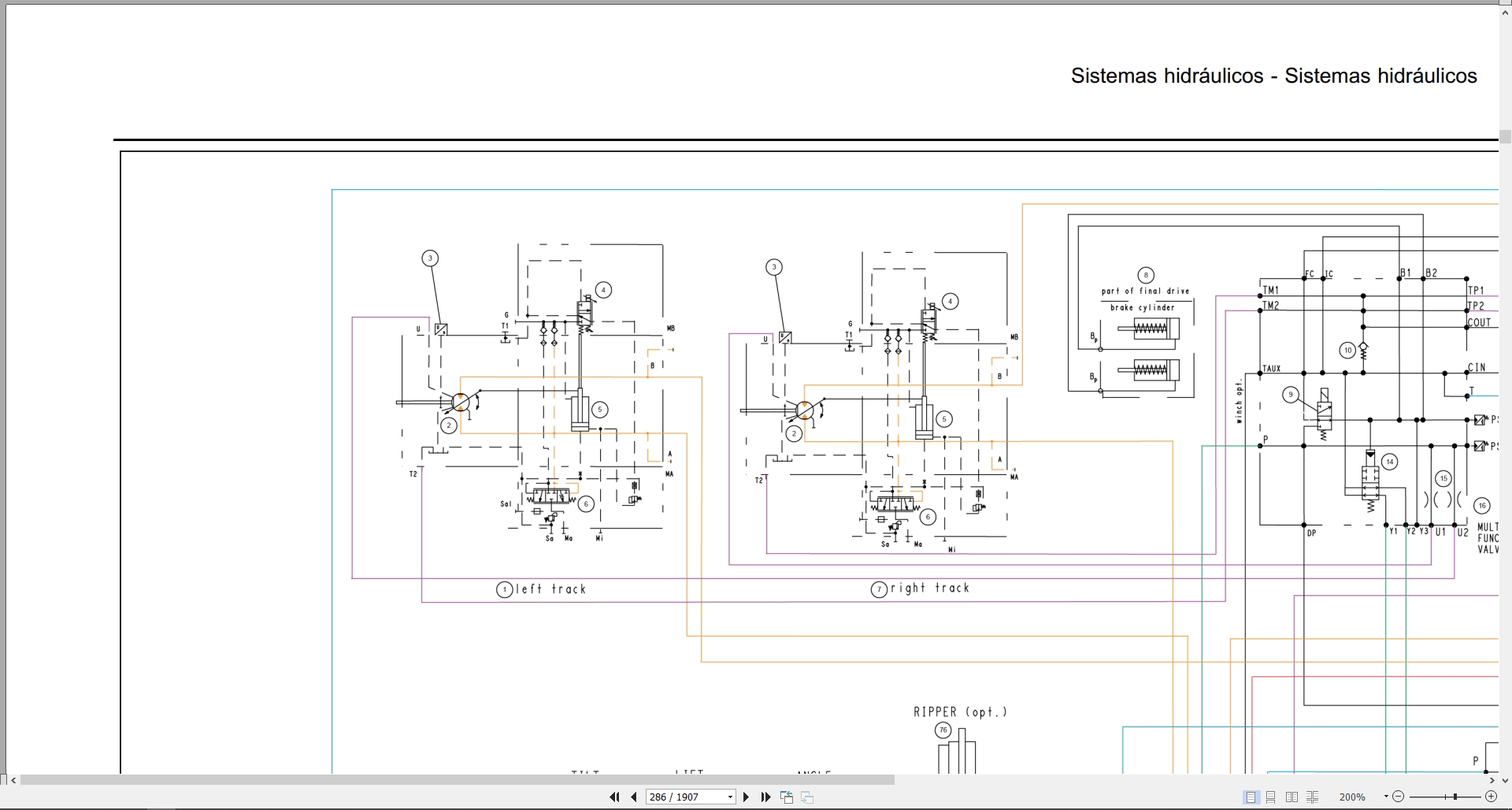Click the 'right track' label
1512x810 pixels.
click(x=930, y=588)
